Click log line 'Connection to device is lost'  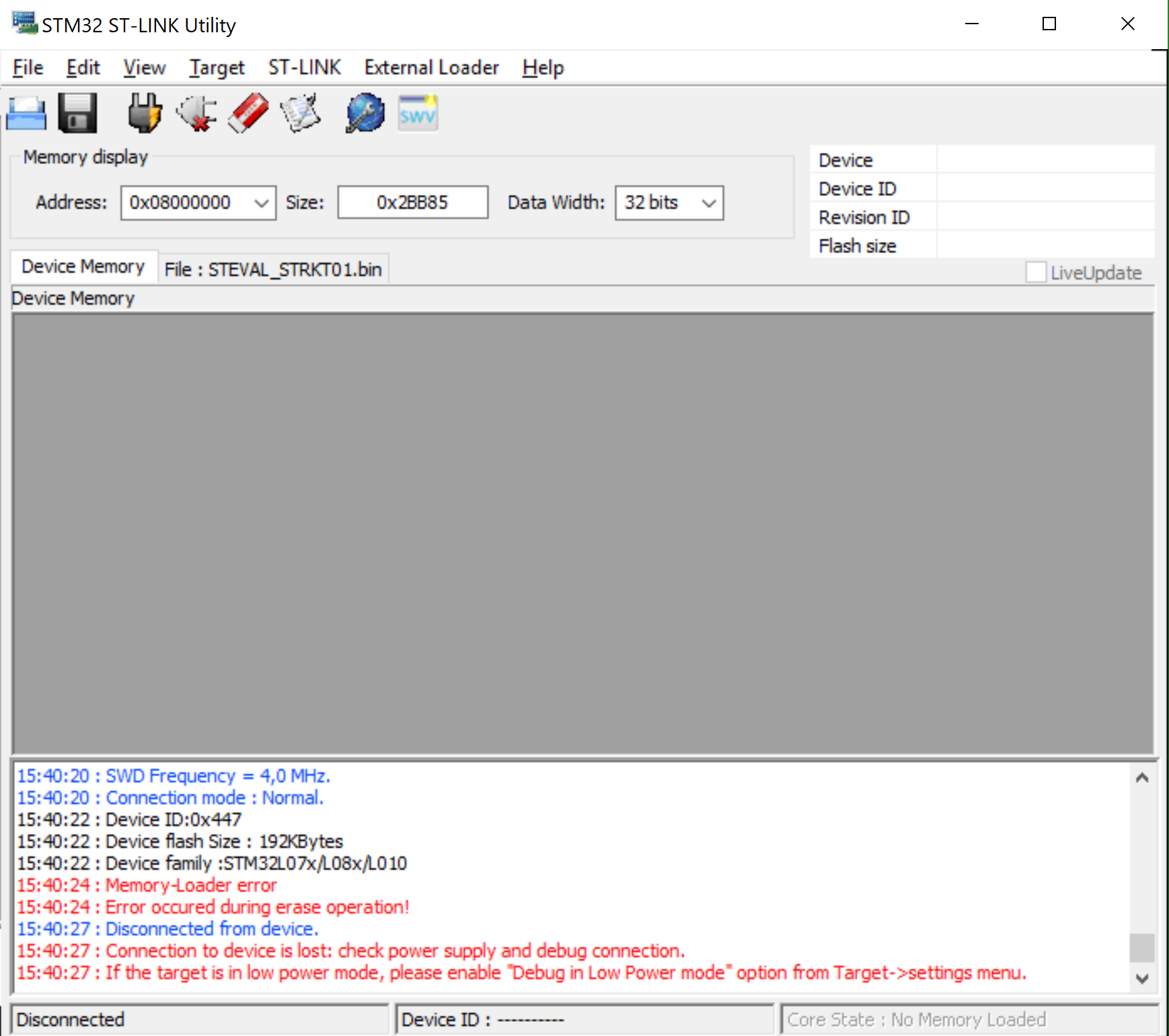[351, 951]
